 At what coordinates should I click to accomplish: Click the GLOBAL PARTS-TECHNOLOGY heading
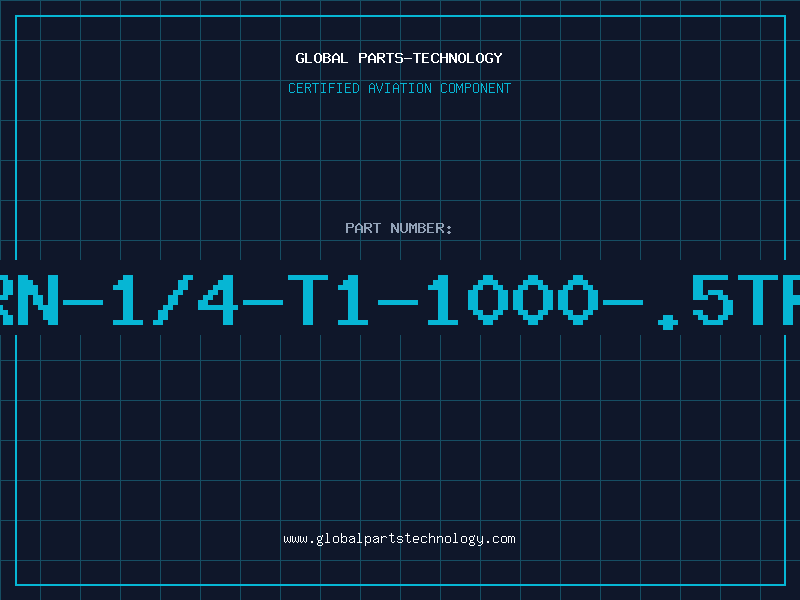tap(399, 58)
